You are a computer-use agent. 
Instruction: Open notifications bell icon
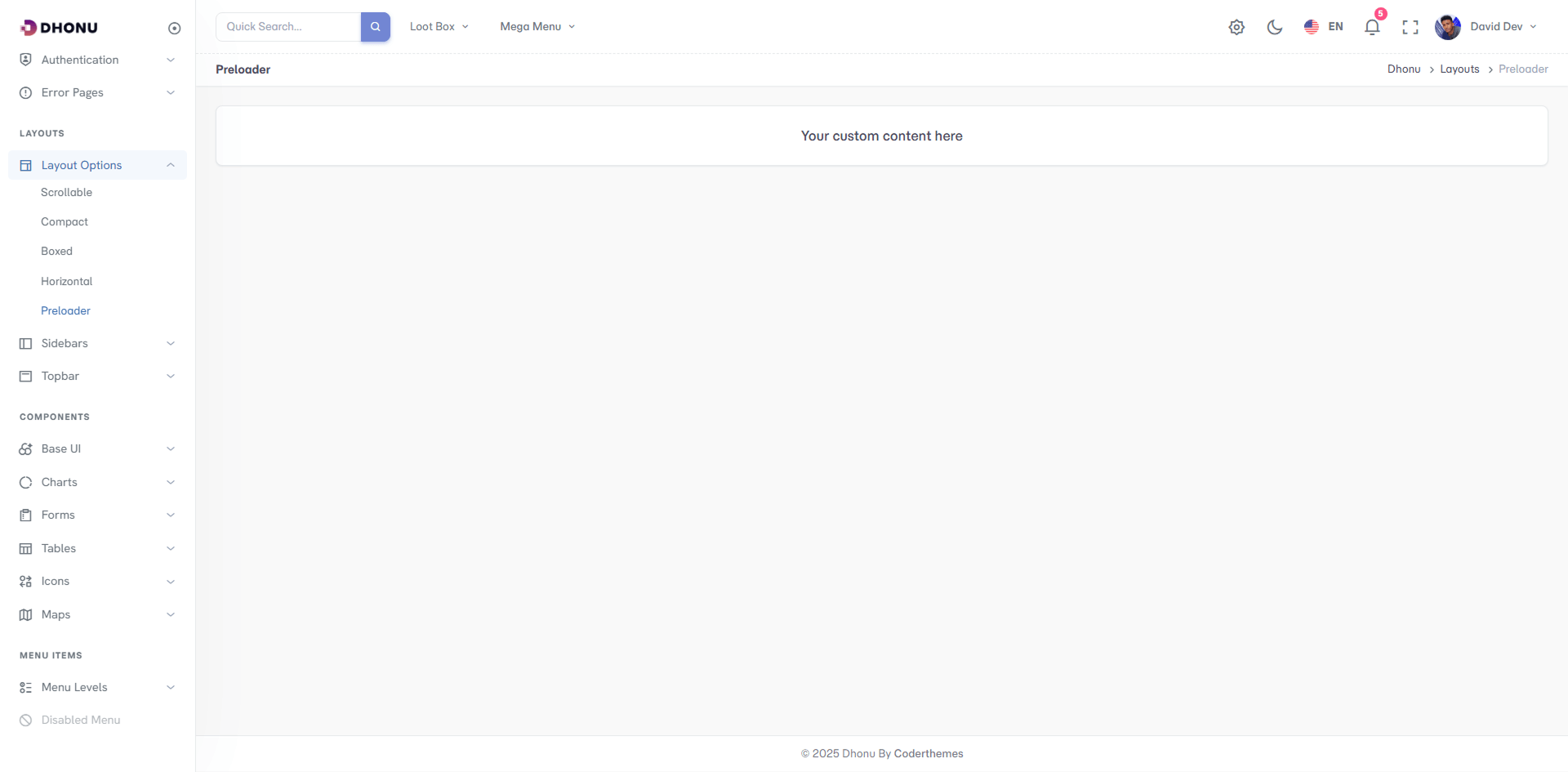(1372, 27)
